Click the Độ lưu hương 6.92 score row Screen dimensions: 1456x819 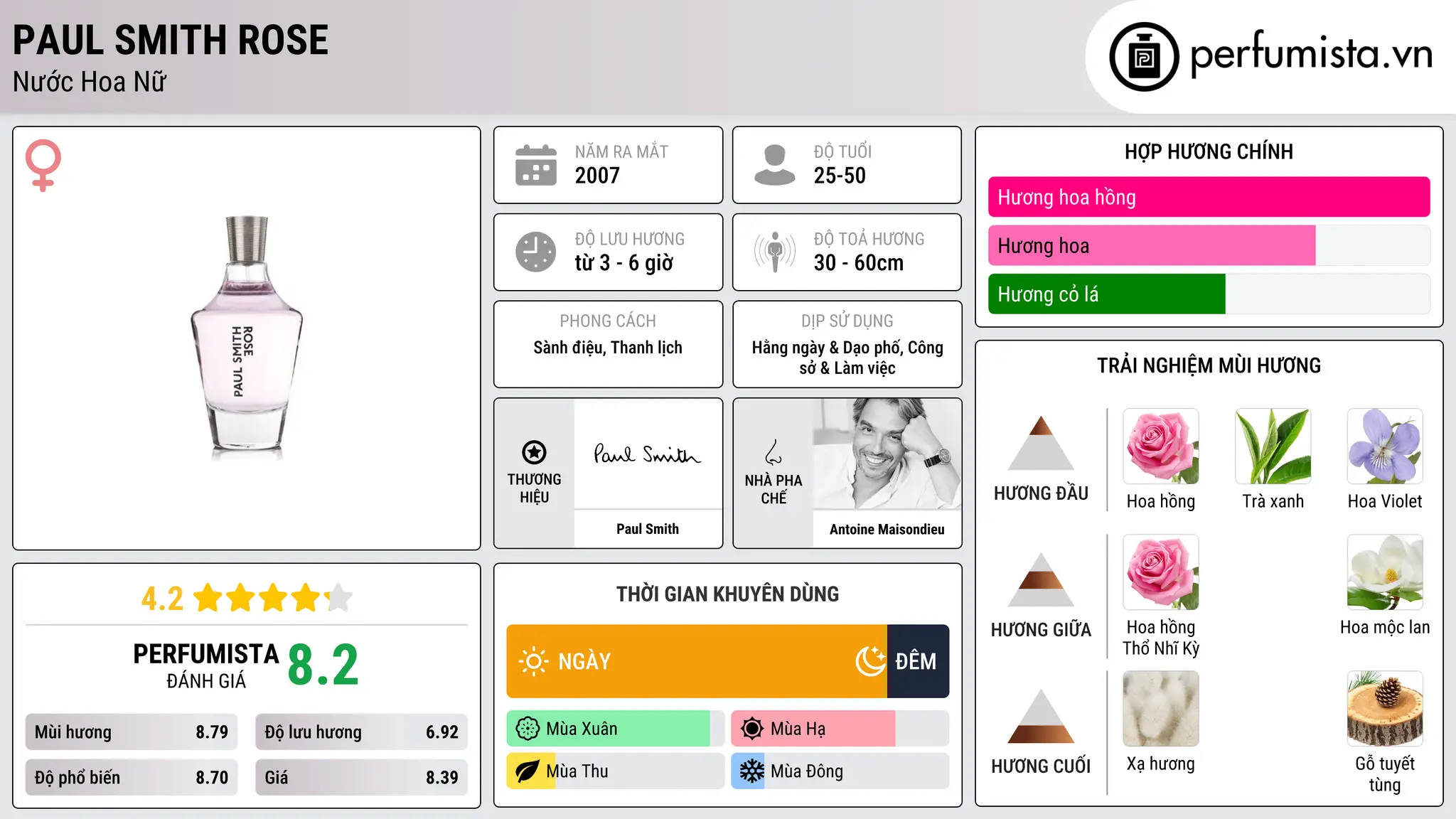click(361, 732)
